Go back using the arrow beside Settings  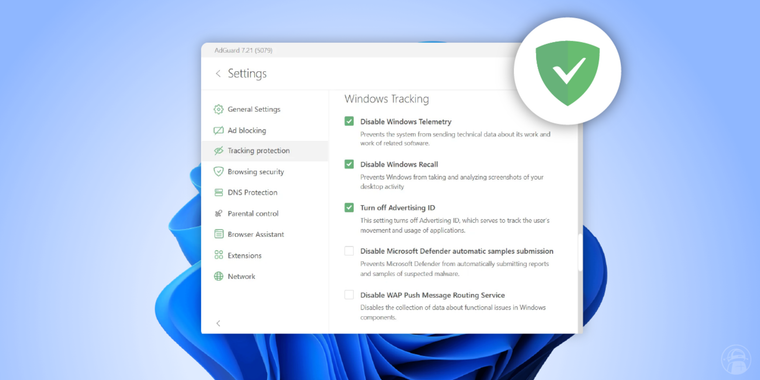click(218, 74)
